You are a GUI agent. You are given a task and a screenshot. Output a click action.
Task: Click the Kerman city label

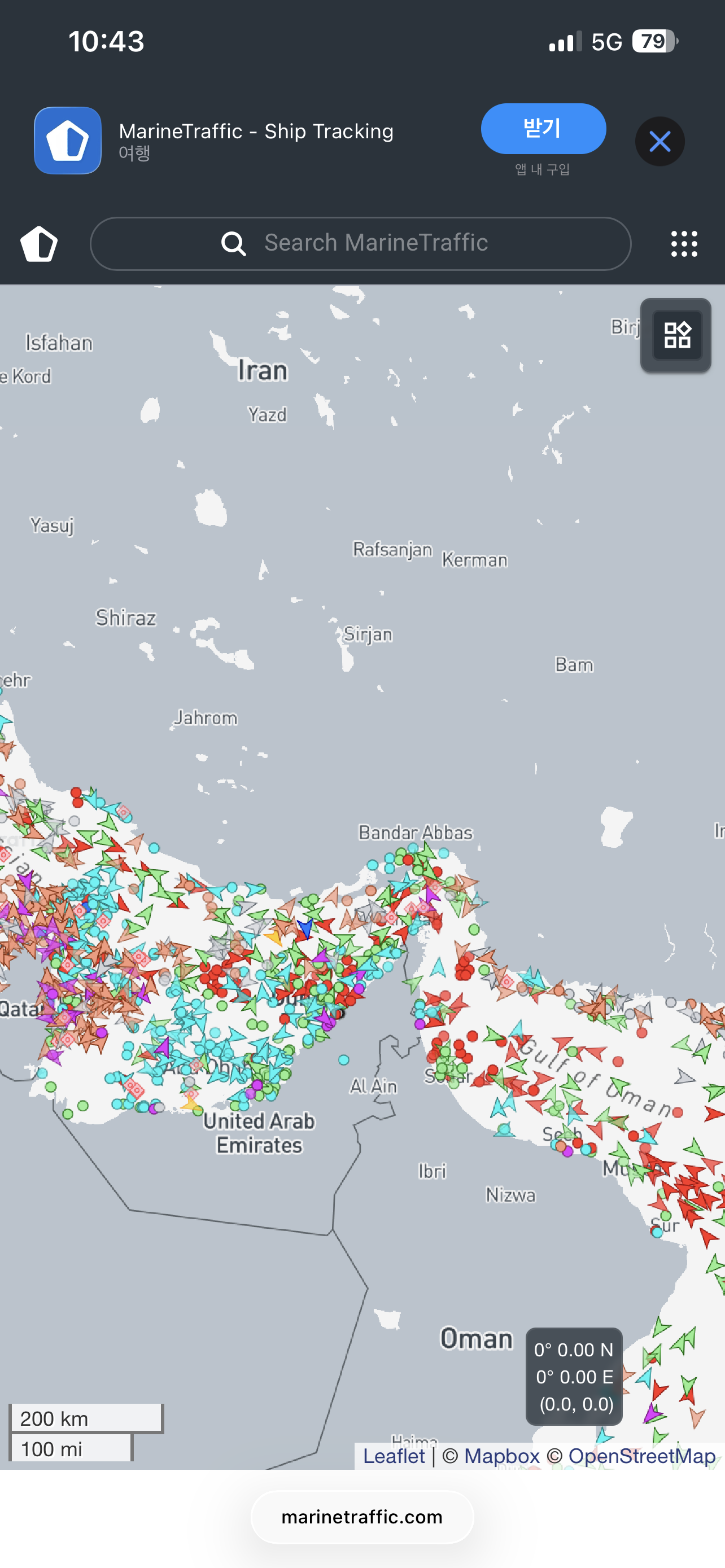click(474, 559)
